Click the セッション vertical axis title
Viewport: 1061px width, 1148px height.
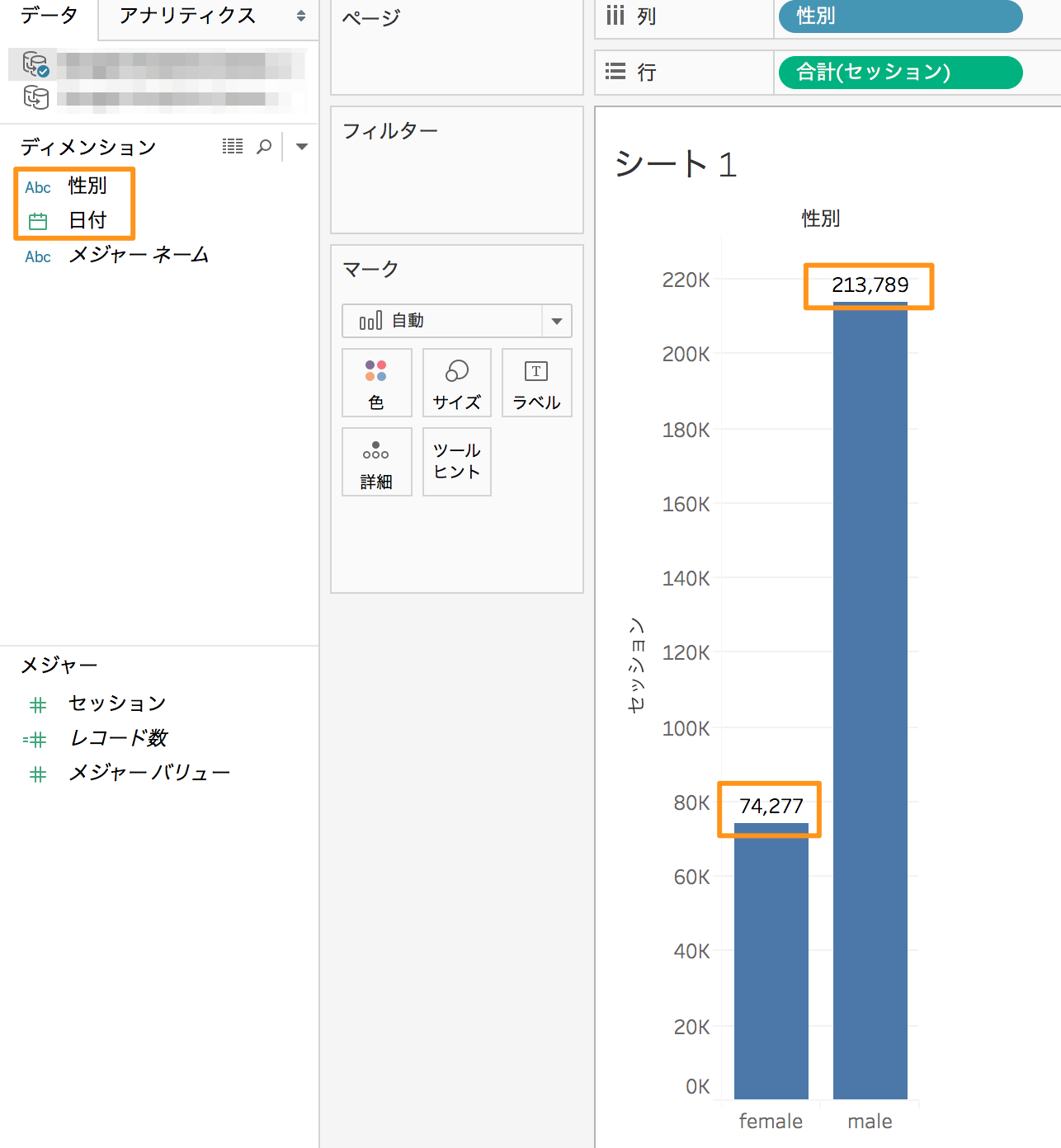636,665
